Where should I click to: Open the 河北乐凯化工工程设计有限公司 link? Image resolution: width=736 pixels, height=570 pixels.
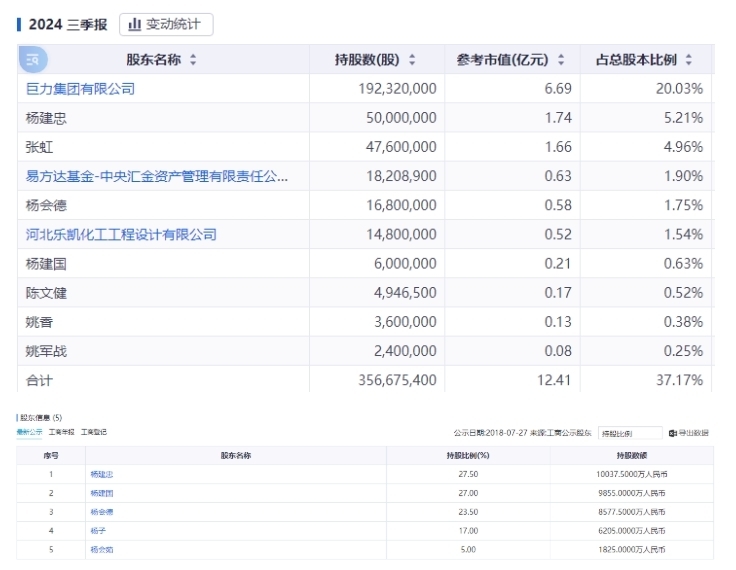121,234
